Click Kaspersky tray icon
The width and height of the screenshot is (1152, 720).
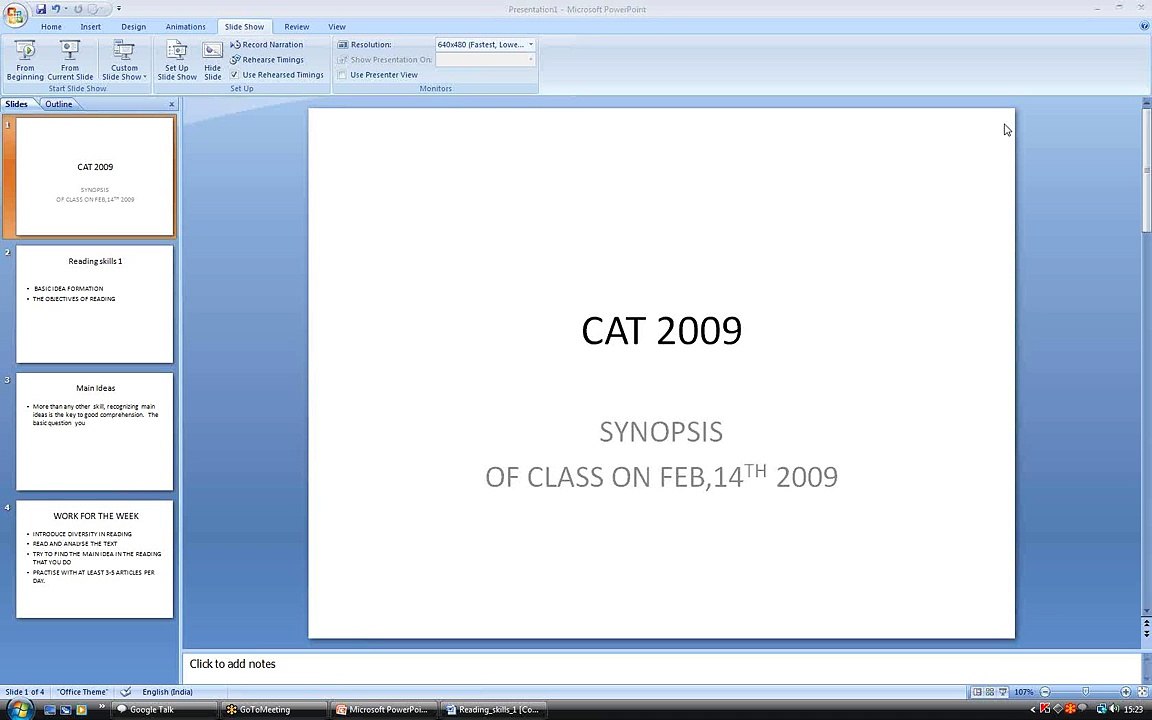1045,709
